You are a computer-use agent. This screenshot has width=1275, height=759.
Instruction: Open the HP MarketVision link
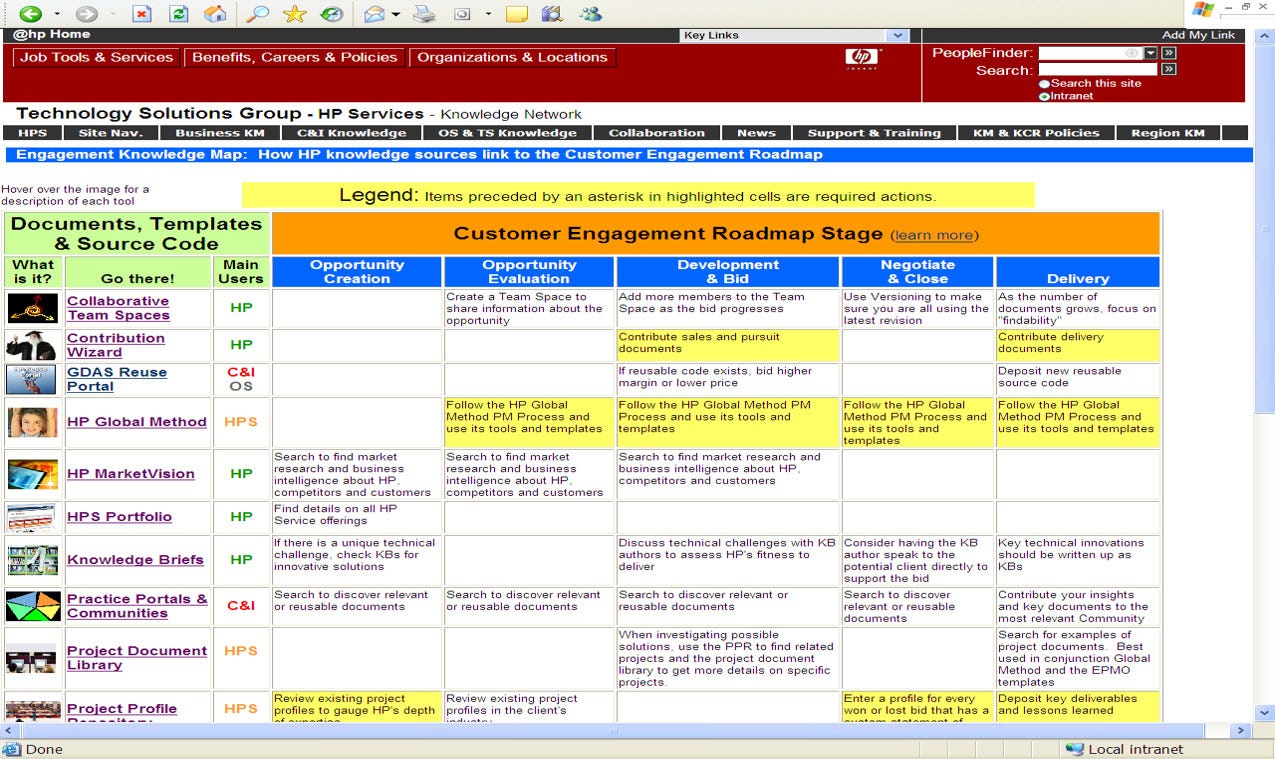tap(131, 474)
